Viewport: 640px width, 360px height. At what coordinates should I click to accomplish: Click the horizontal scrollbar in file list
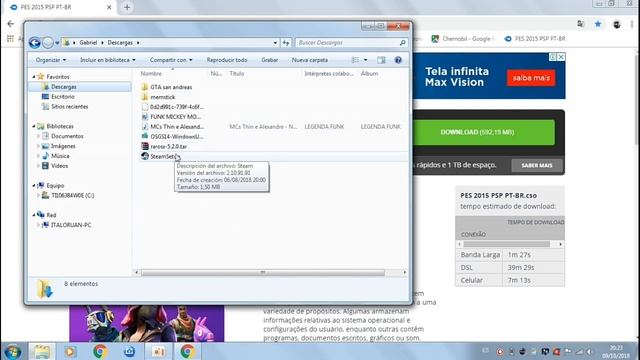tap(263, 272)
